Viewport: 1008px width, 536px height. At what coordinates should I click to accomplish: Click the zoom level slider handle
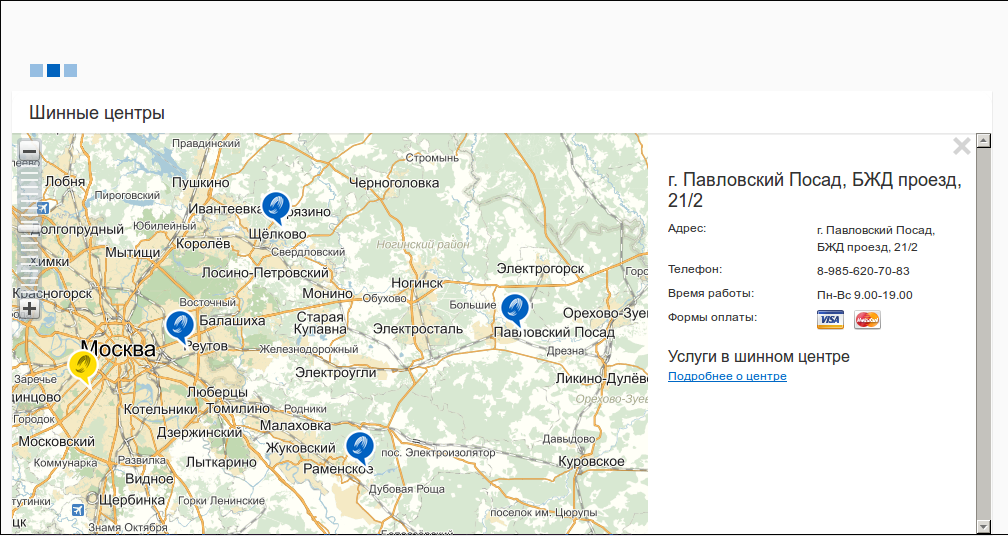click(30, 228)
